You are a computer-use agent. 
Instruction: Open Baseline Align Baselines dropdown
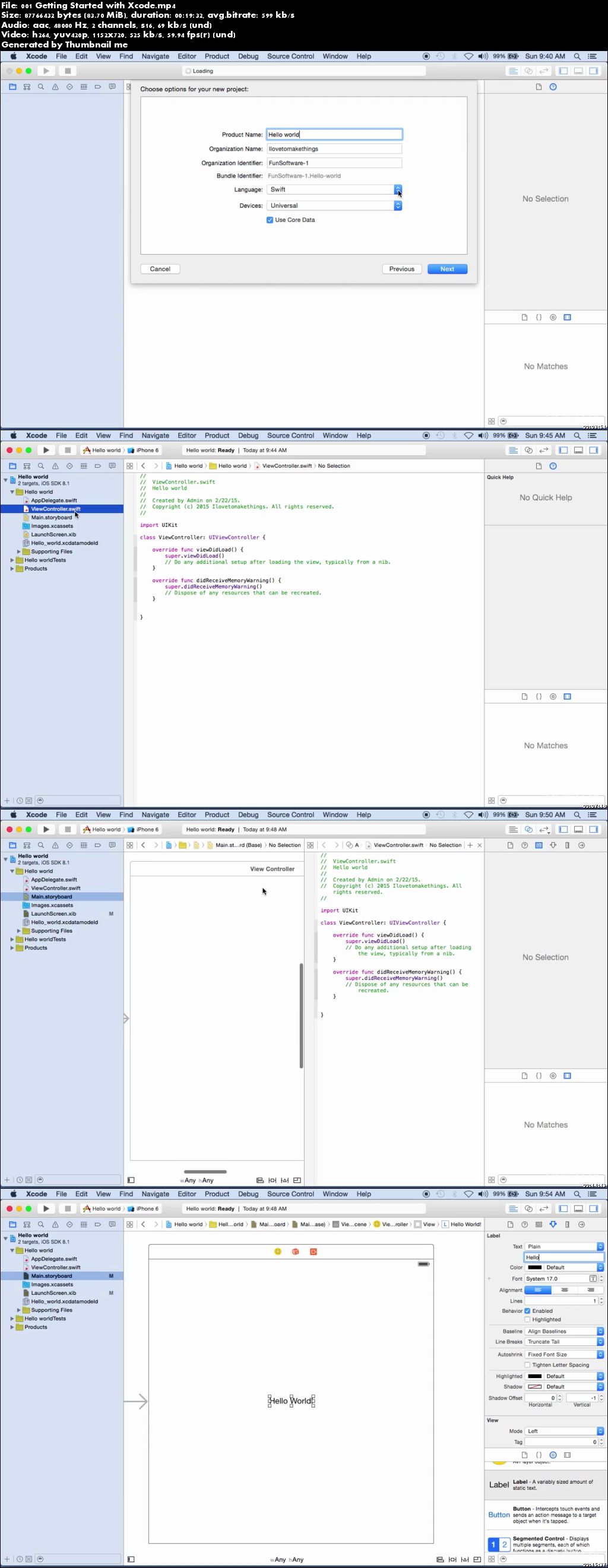click(x=564, y=1331)
